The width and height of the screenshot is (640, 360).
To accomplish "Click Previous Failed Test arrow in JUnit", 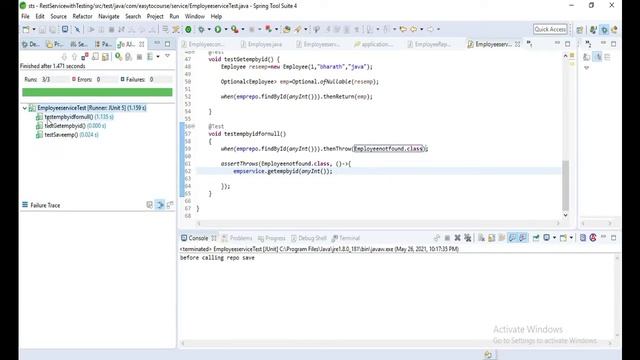I will point(74,56).
